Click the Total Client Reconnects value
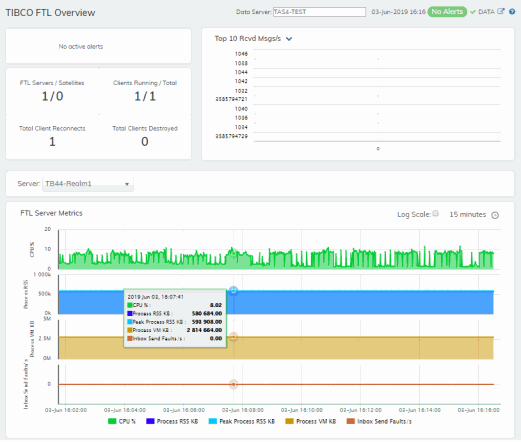 click(x=52, y=142)
